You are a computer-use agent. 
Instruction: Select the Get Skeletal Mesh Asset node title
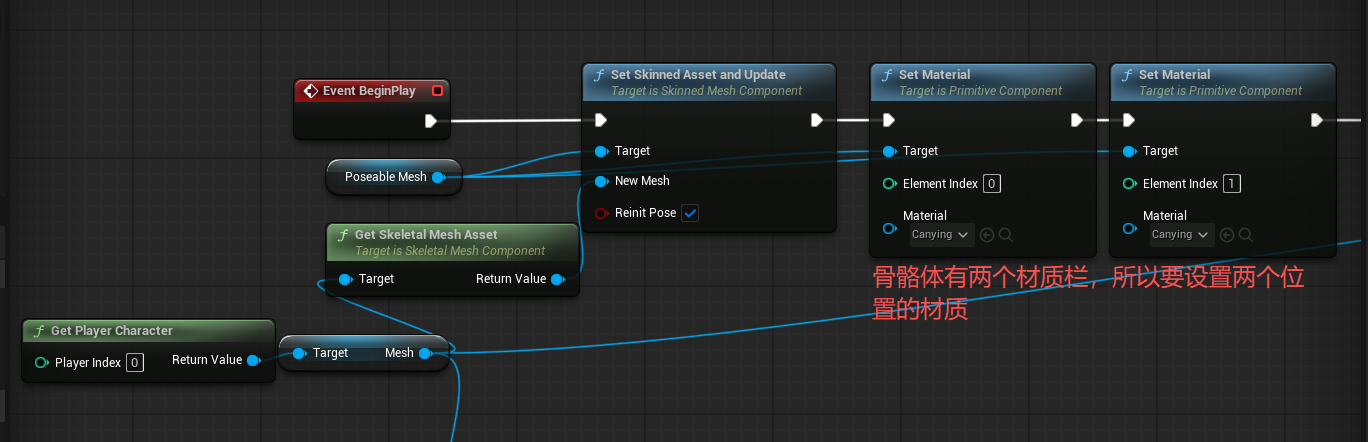click(x=426, y=235)
